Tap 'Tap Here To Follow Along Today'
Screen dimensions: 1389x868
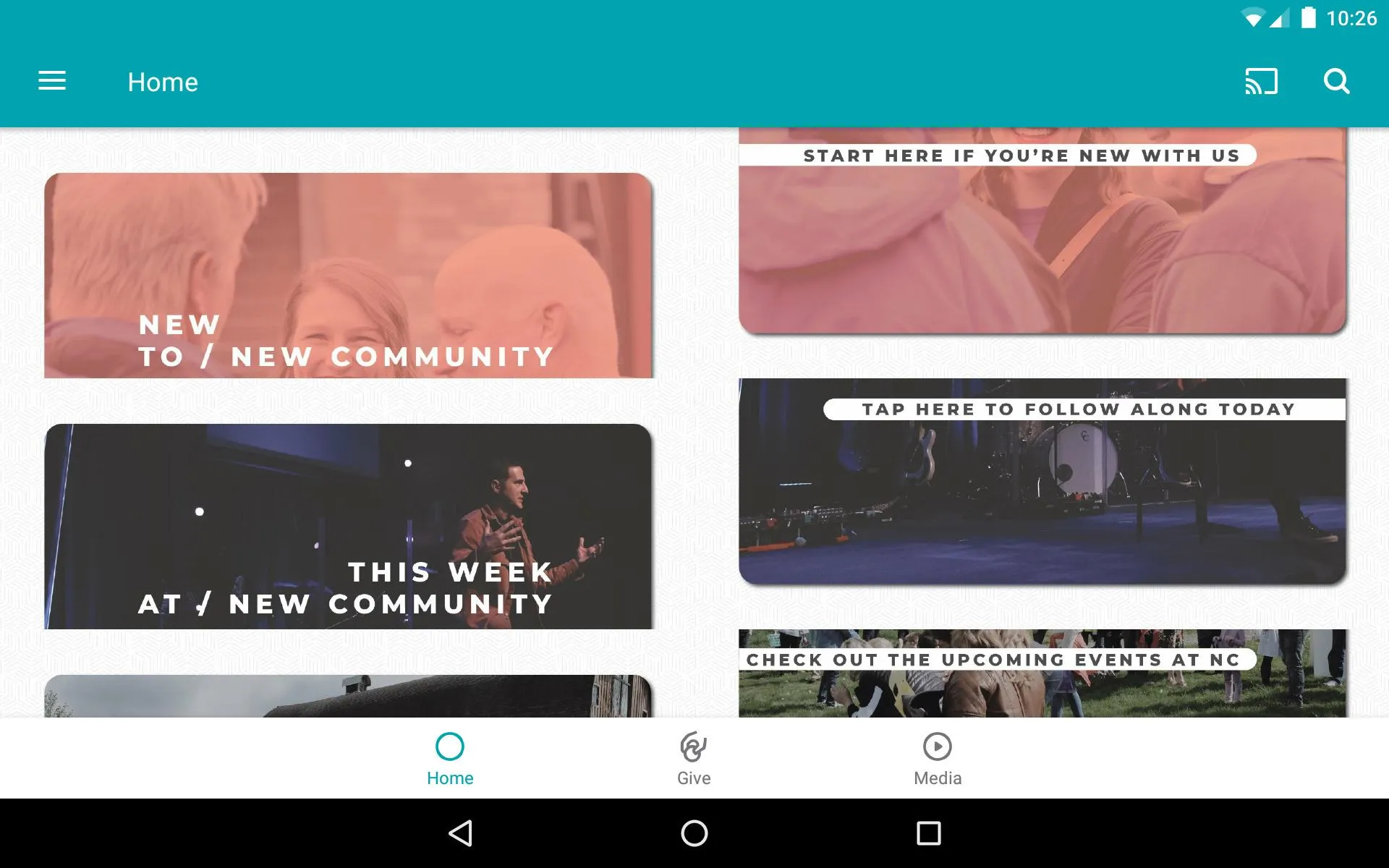pos(1041,480)
